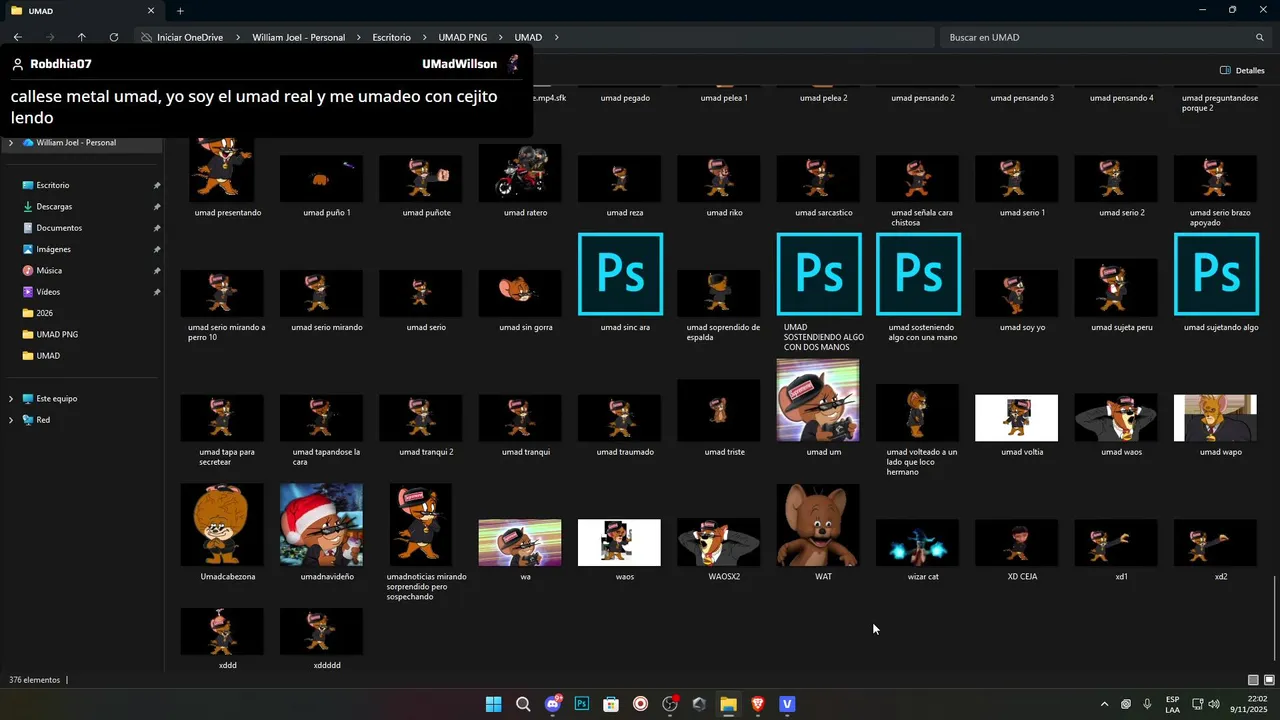Viewport: 1280px width, 720px height.
Task: Expand Este equipo in sidebar
Action: click(x=11, y=398)
